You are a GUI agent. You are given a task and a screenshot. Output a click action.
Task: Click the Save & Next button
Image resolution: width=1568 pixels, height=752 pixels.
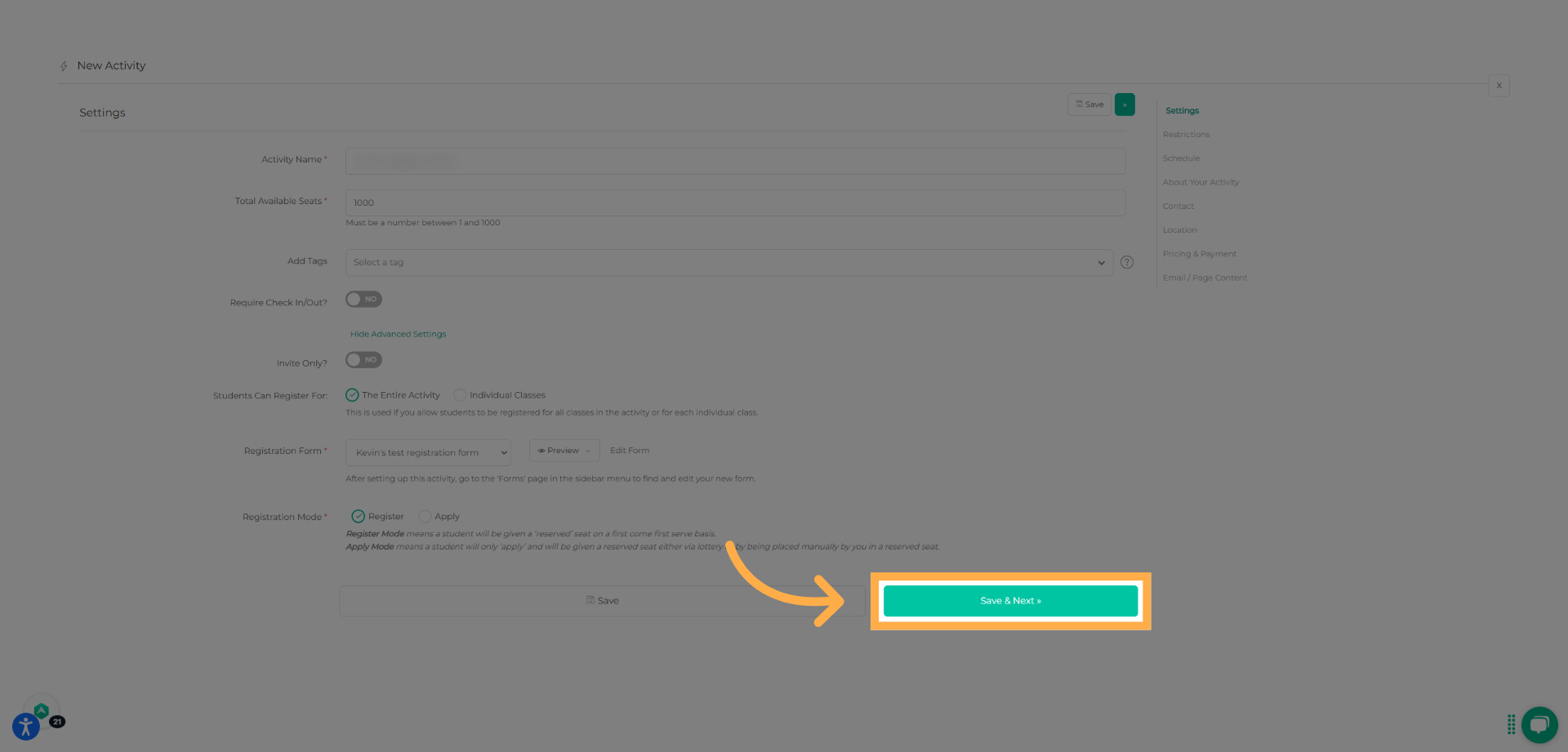pos(1010,601)
